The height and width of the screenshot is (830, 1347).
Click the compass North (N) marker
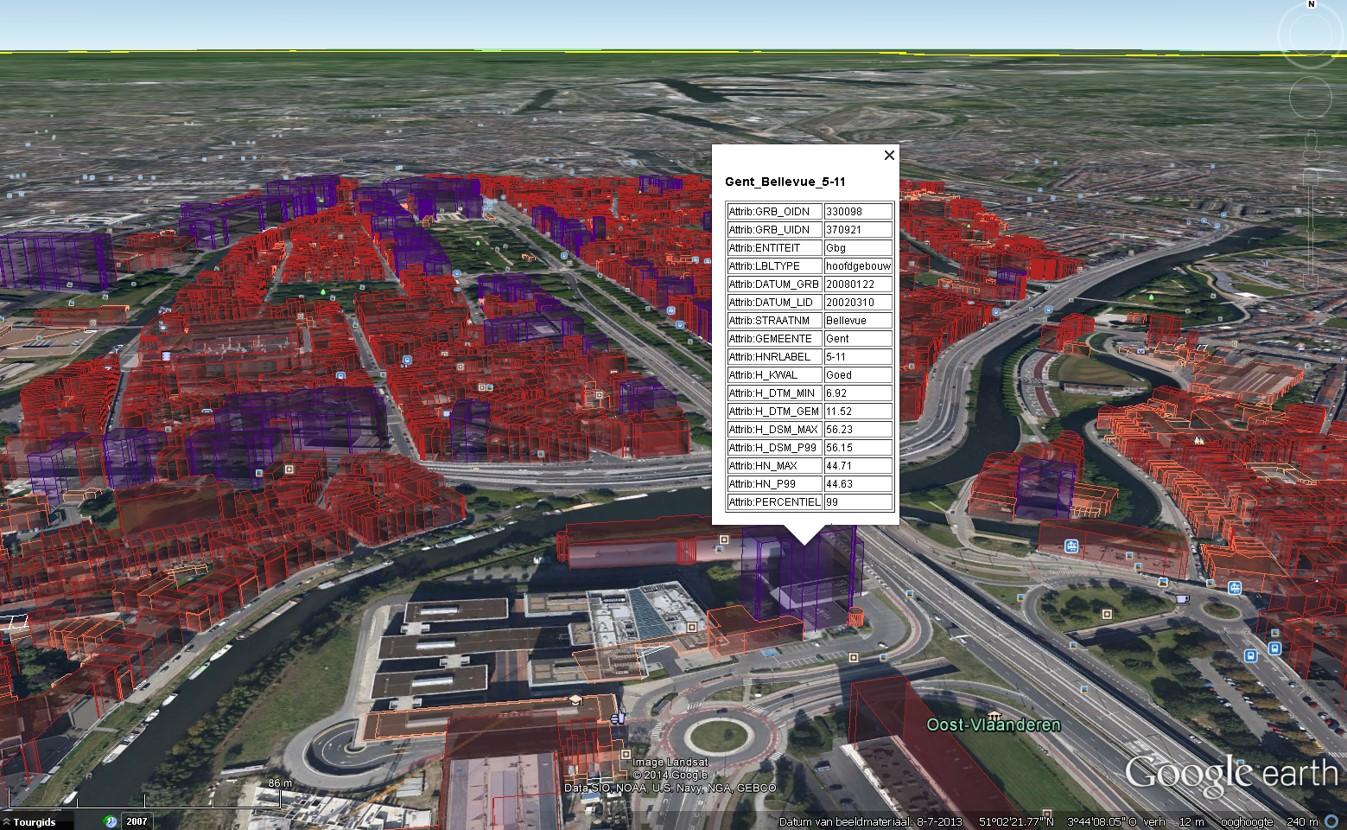click(1310, 5)
